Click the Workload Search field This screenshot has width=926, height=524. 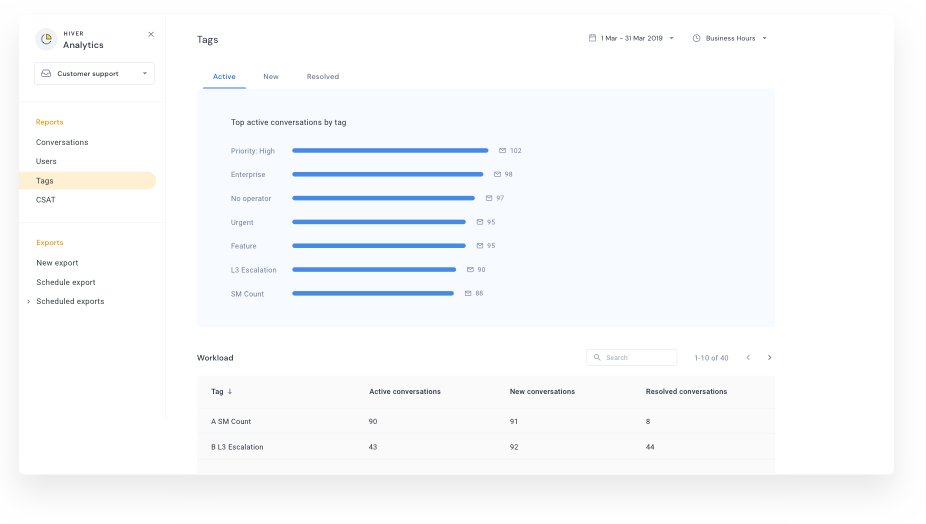point(632,357)
